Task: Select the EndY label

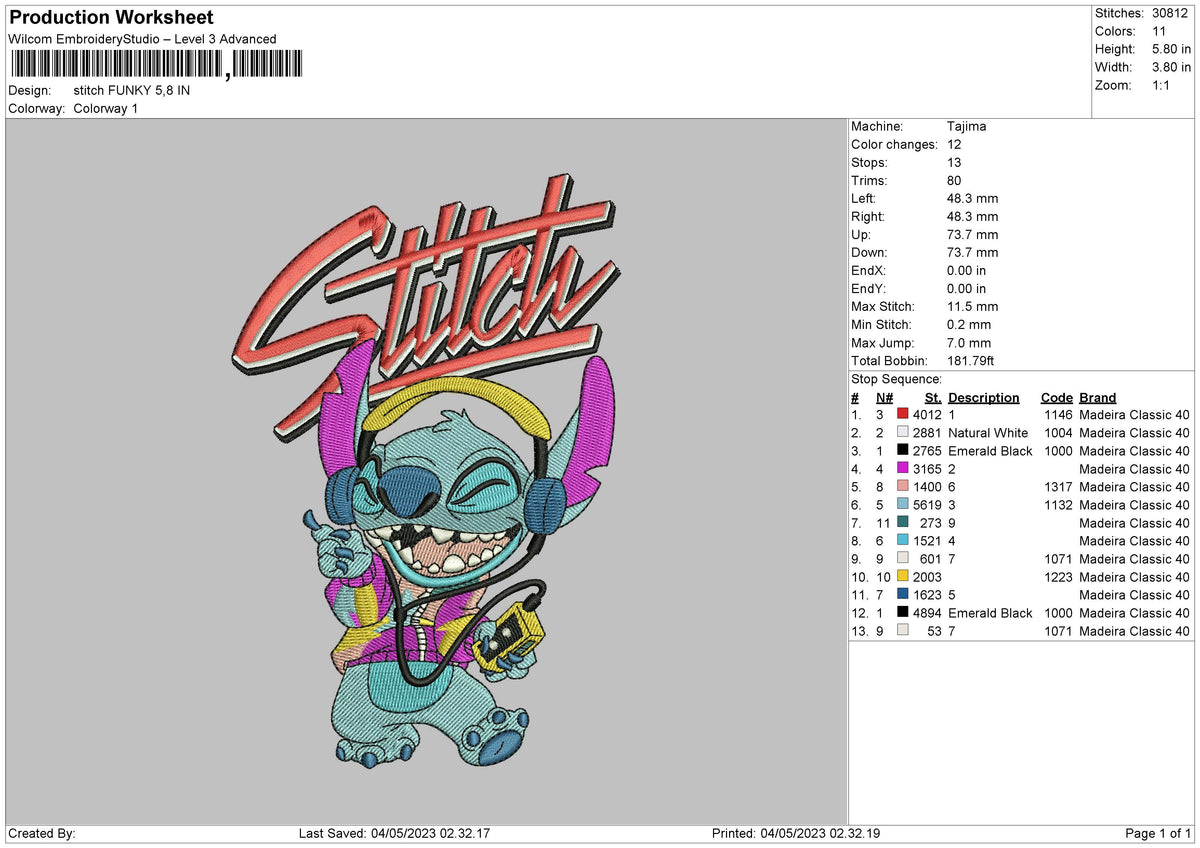Action: [x=869, y=289]
